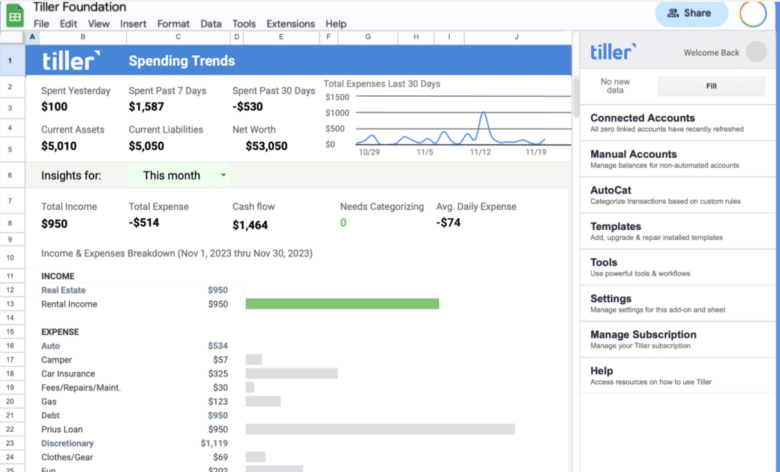Click the spreadsheet vertical scrollbar
This screenshot has height=472, width=780.
tap(575, 100)
